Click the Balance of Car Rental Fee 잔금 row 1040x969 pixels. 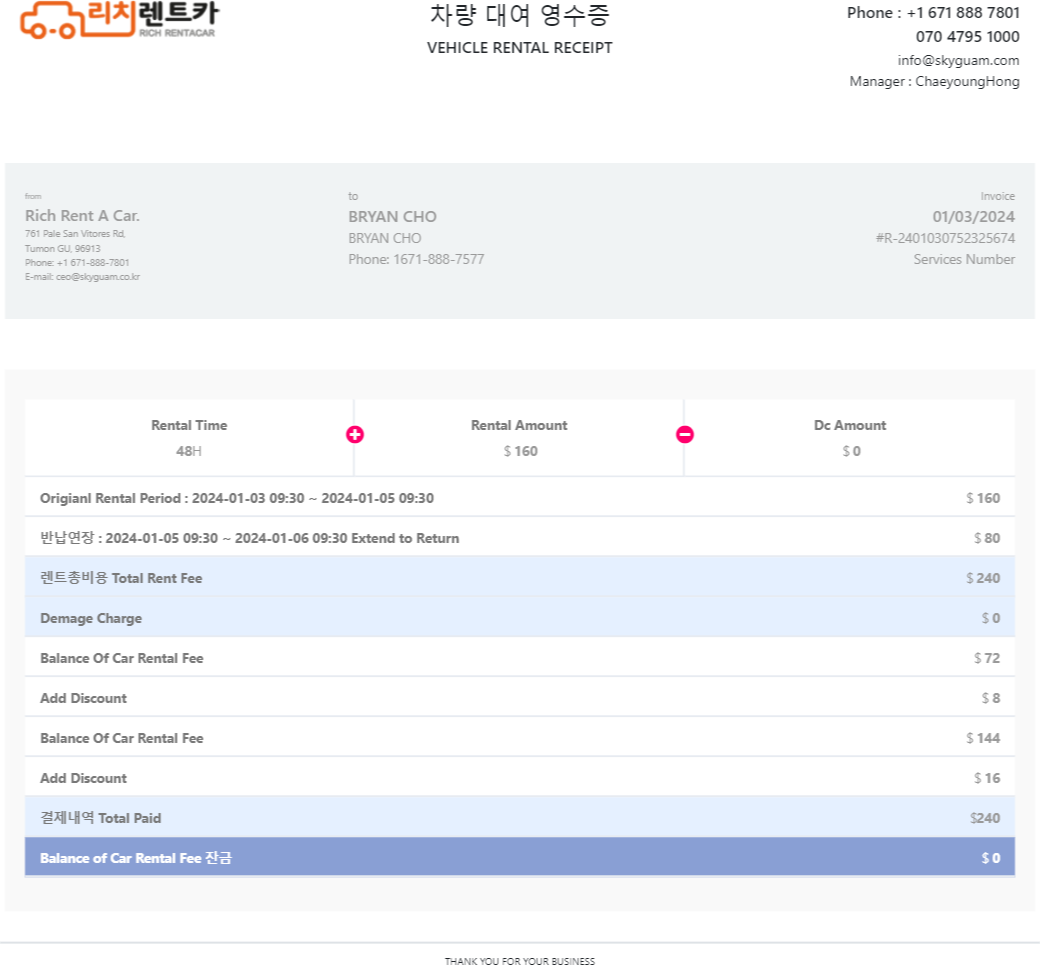coord(520,857)
